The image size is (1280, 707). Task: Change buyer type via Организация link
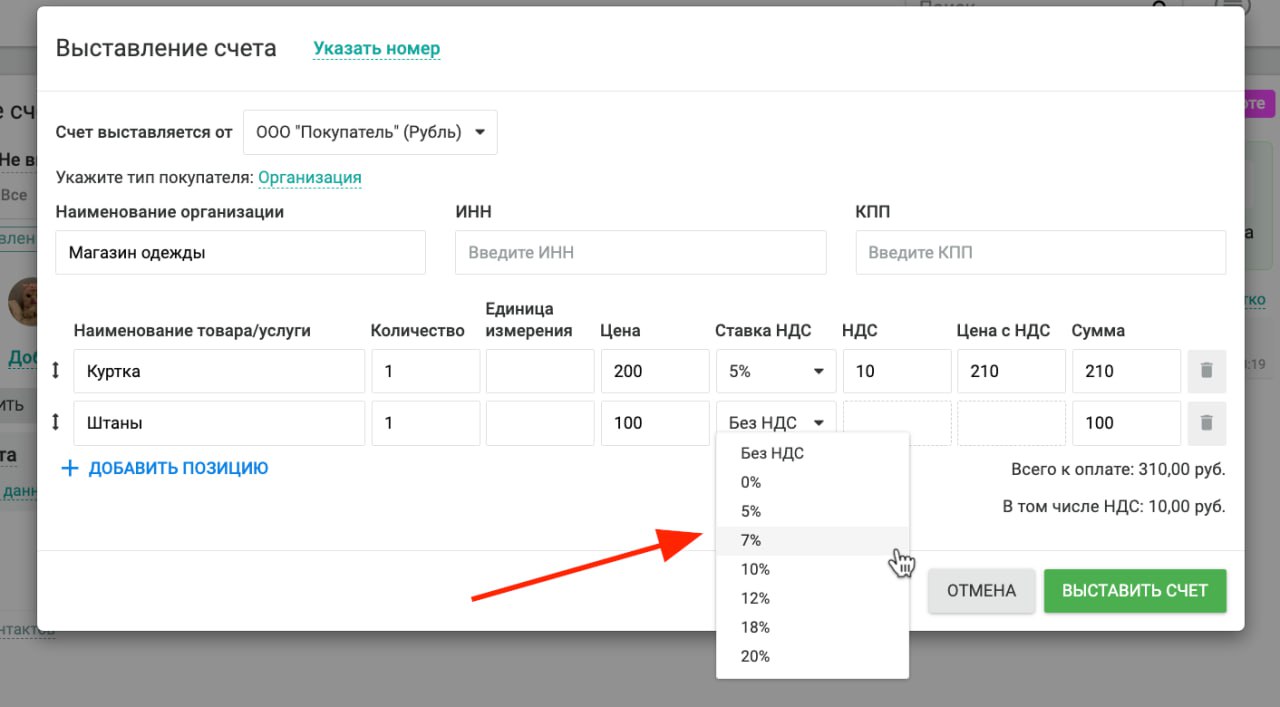pyautogui.click(x=310, y=178)
